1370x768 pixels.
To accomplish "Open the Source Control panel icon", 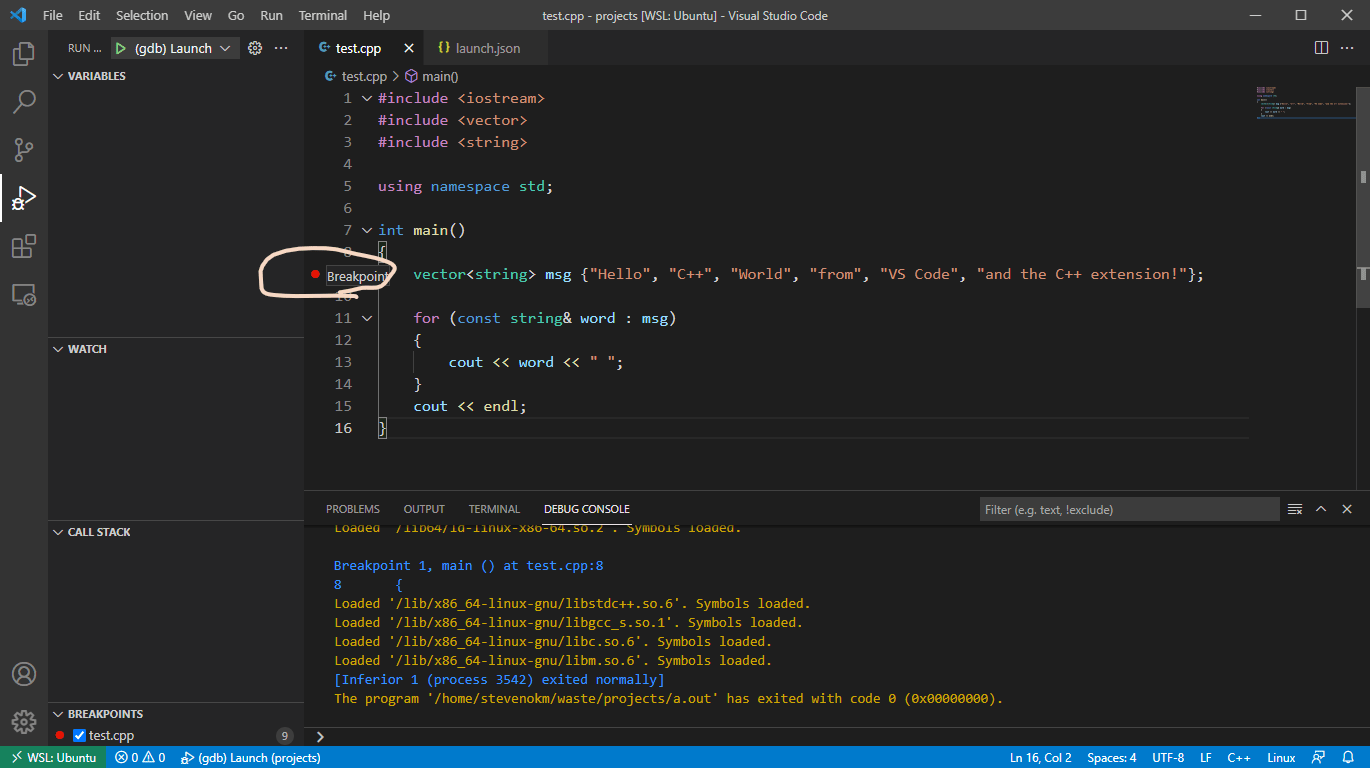I will (x=22, y=149).
